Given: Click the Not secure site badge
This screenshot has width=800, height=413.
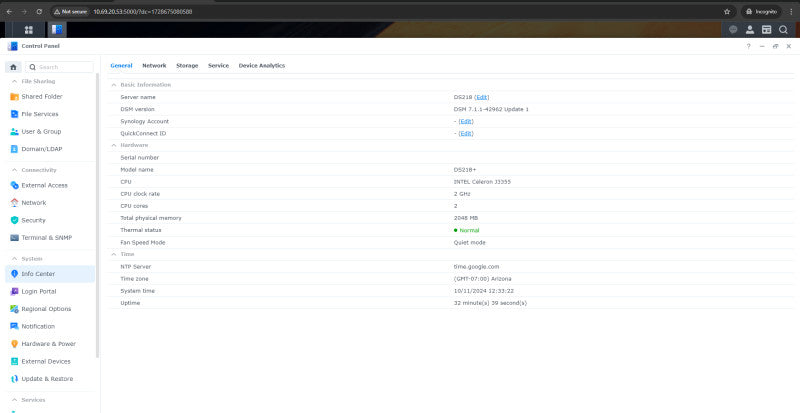Looking at the screenshot, I should [71, 11].
